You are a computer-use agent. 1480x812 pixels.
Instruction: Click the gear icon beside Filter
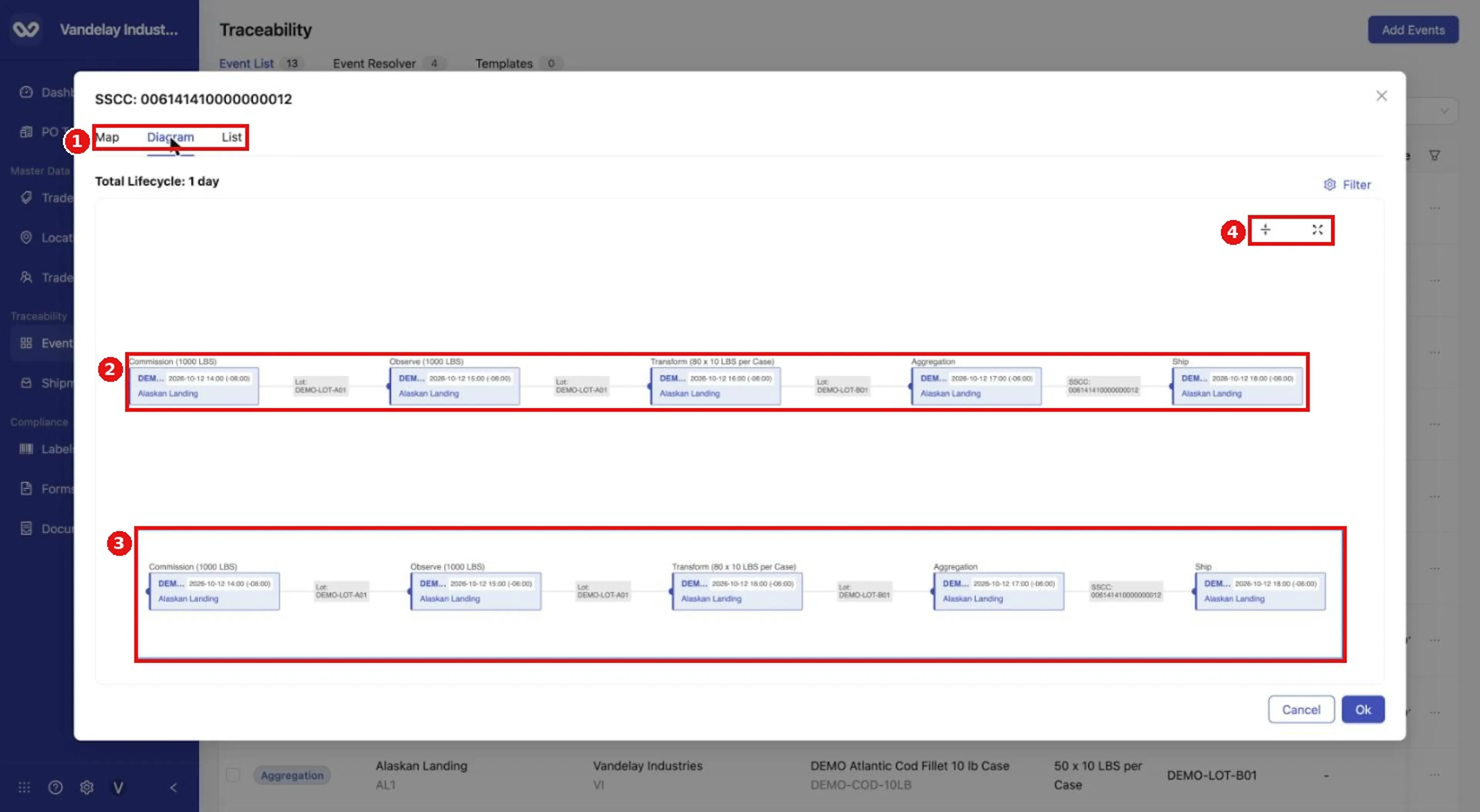(1329, 185)
